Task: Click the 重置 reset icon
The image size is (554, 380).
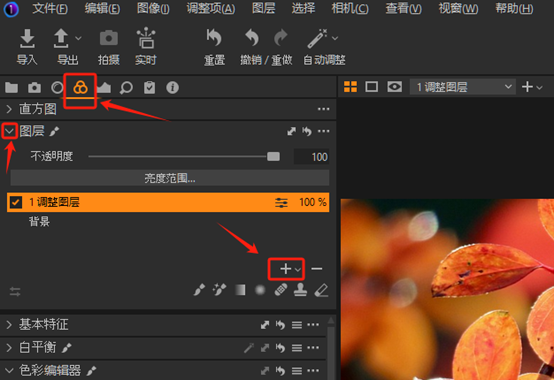Action: point(214,37)
